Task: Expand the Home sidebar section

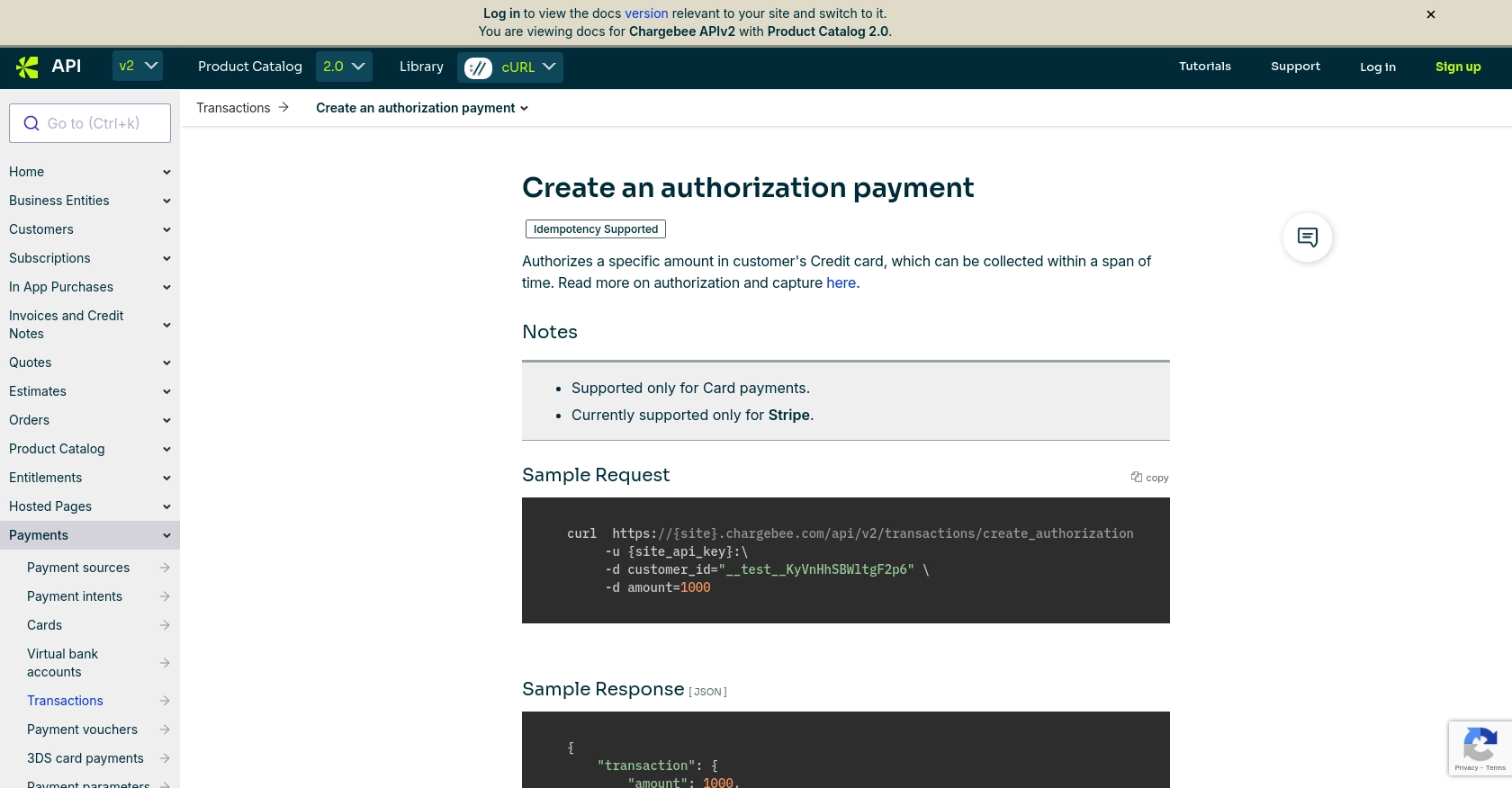Action: 166,172
